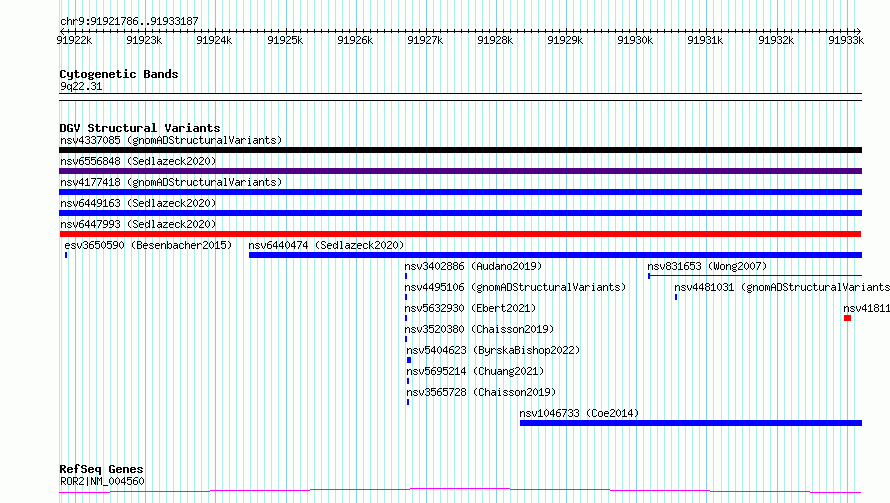
Task: Open the esv3650590 (Besenbacher2015) label
Action: click(x=148, y=245)
